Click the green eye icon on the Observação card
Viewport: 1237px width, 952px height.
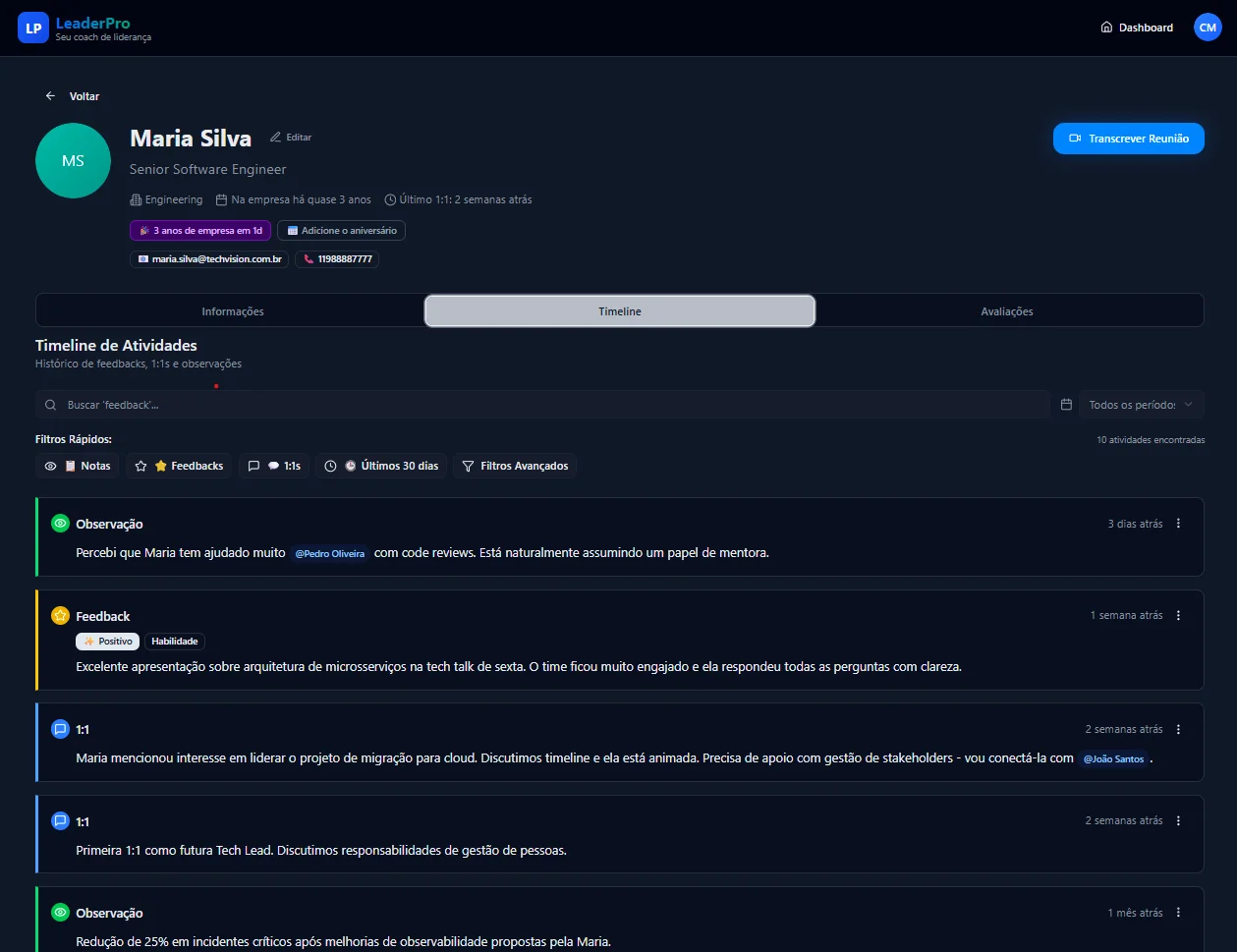point(58,524)
